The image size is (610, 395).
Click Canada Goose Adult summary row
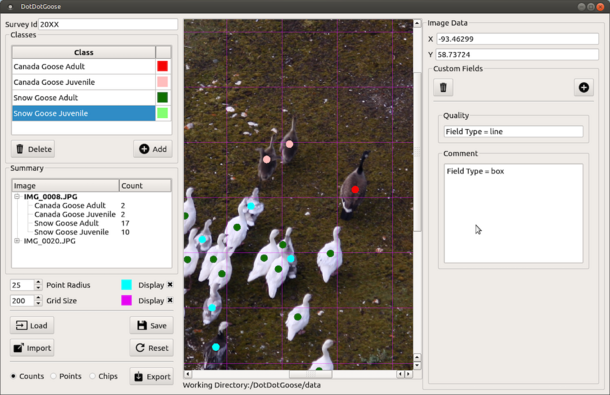[x=70, y=205]
